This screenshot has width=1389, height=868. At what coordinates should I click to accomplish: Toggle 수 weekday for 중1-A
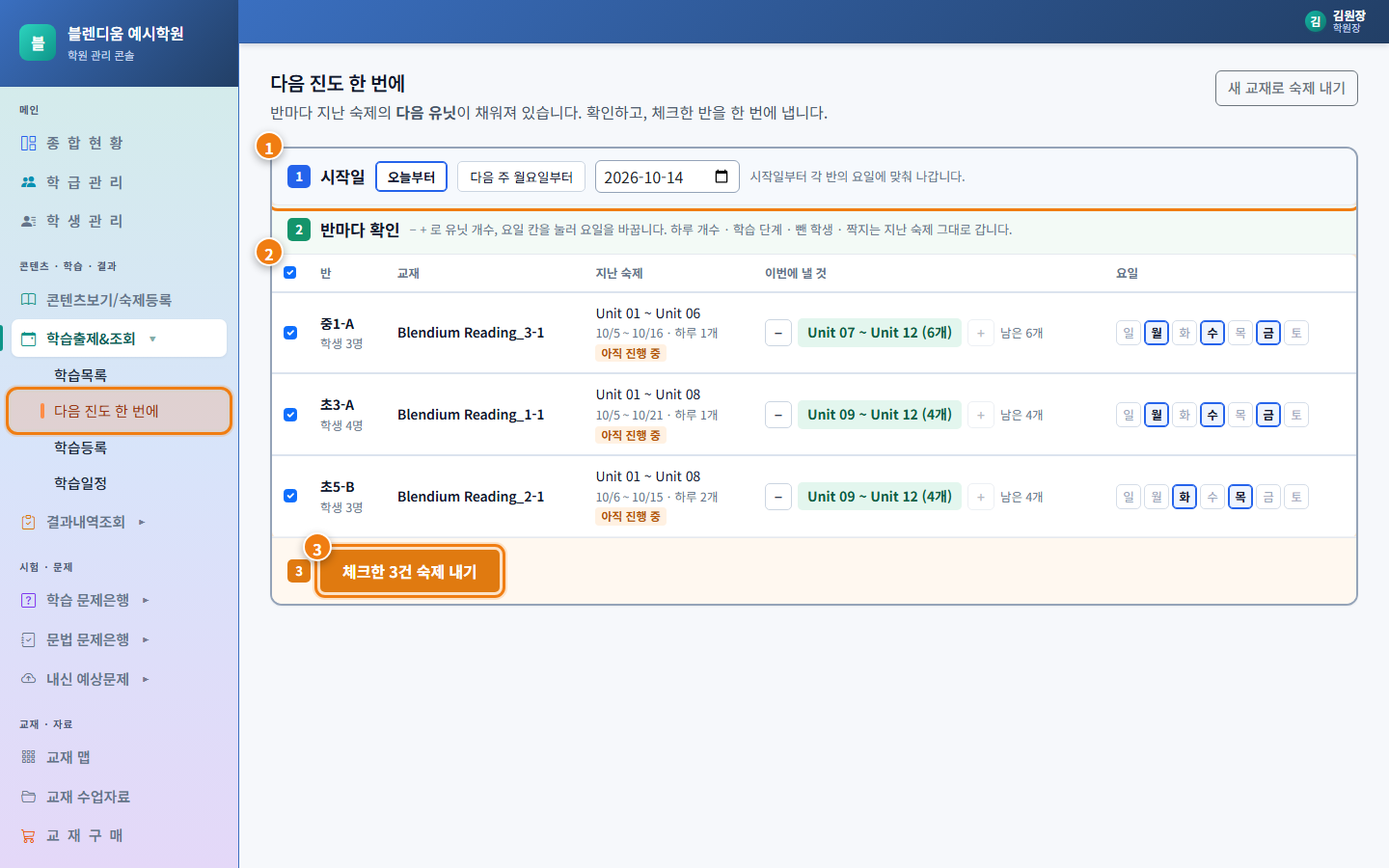tap(1212, 333)
